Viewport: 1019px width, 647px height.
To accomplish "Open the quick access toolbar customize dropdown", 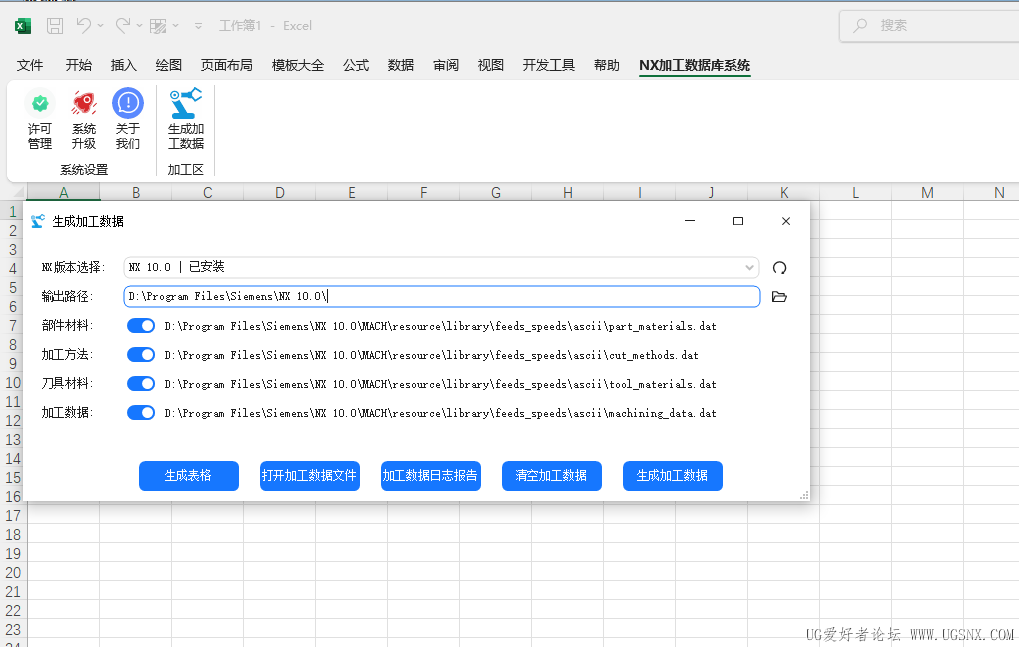I will (x=196, y=25).
